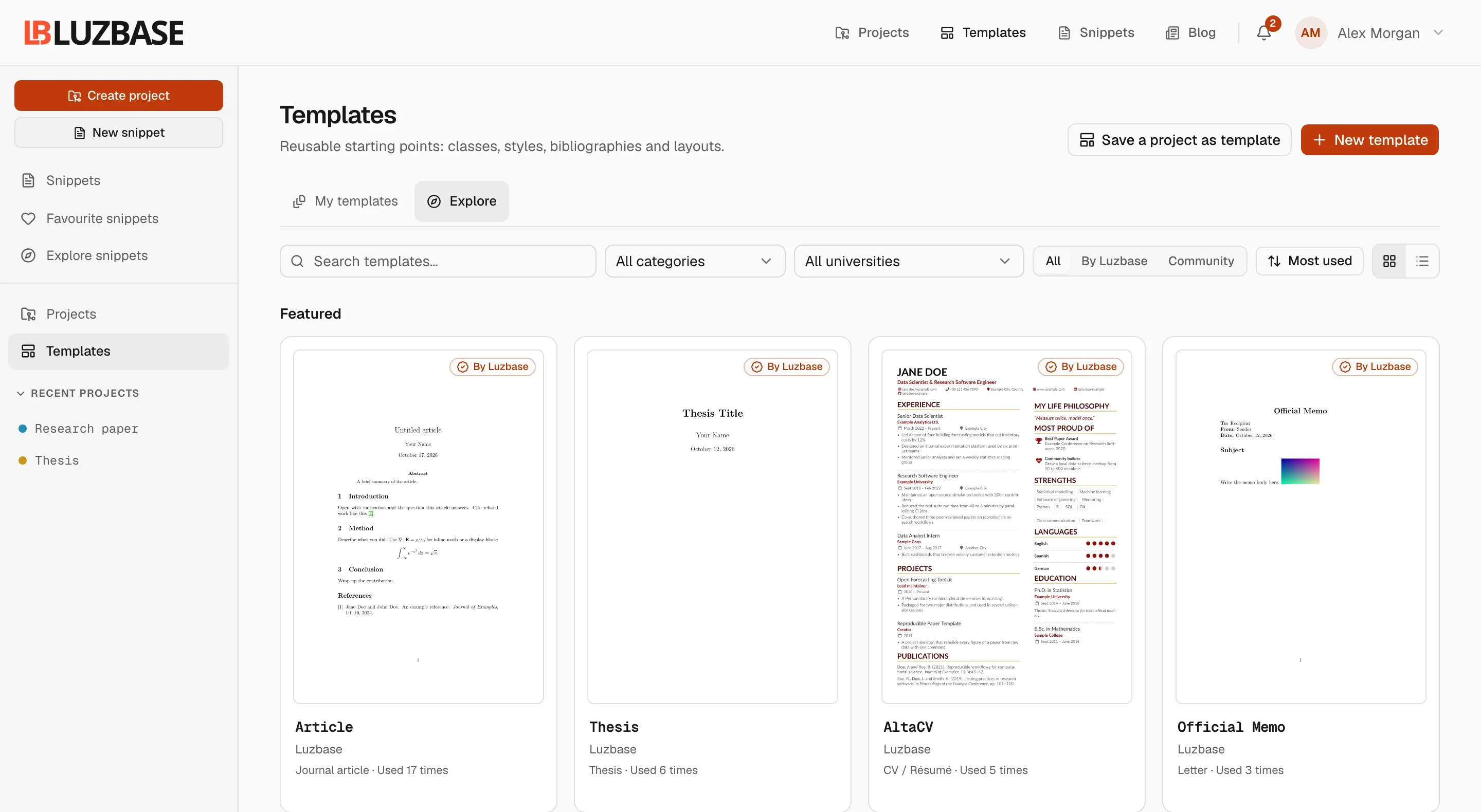This screenshot has width=1481, height=812.
Task: Open Blog in top navigation
Action: click(x=1190, y=33)
